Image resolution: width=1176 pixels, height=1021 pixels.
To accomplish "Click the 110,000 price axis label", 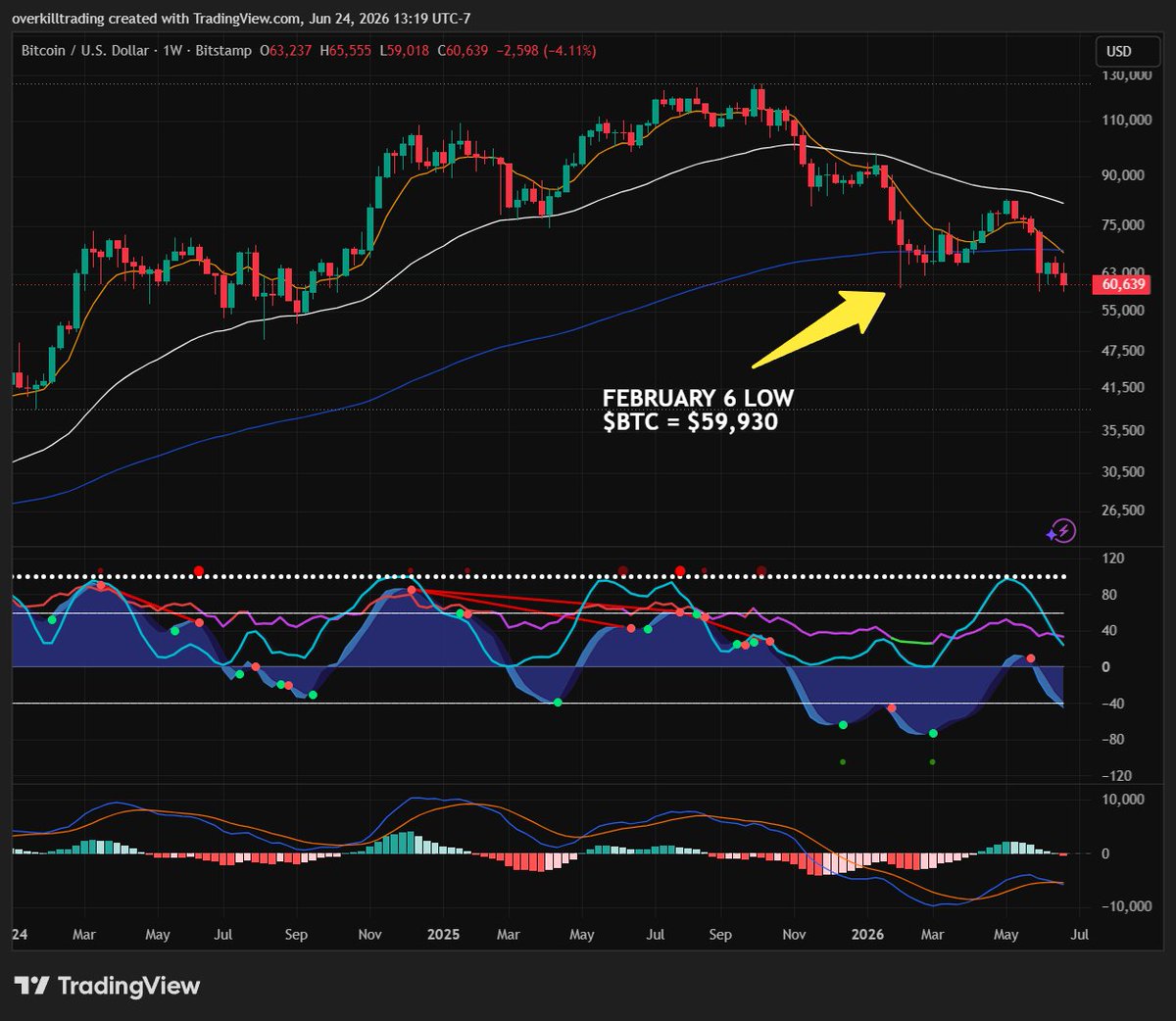I will pos(1126,120).
